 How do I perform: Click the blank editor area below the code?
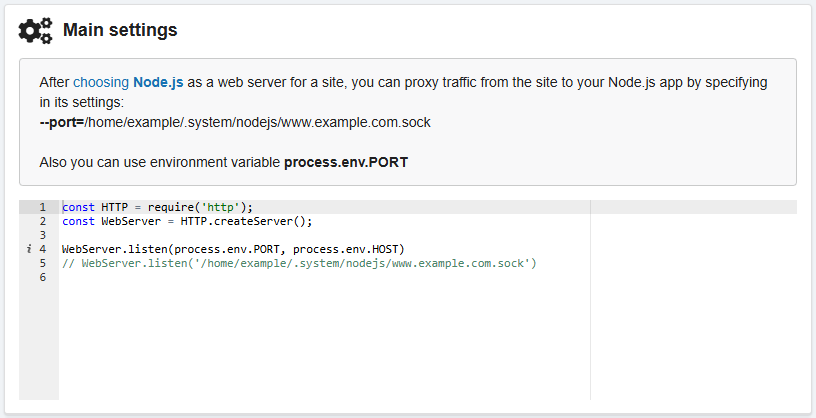pyautogui.click(x=320, y=340)
